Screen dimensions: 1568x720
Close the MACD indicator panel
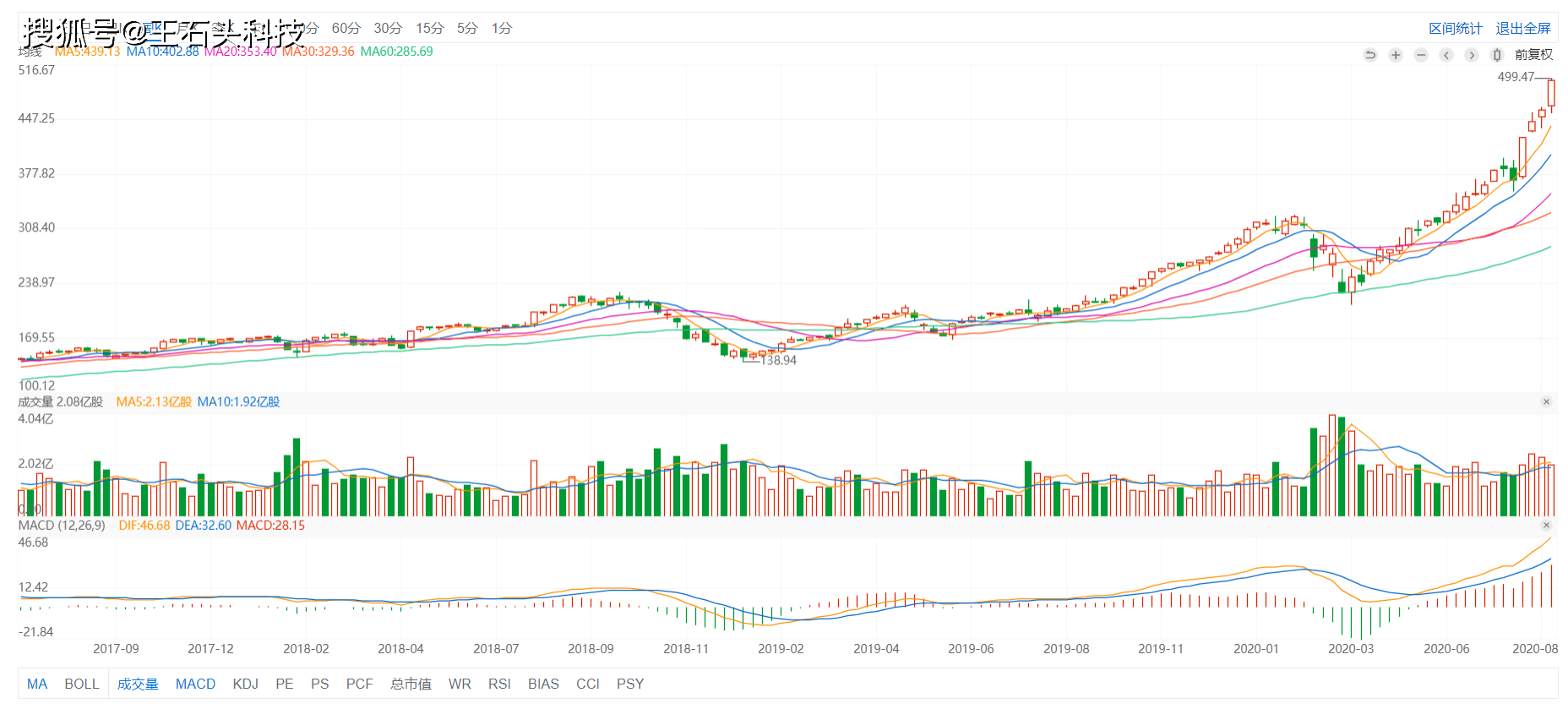coord(1547,526)
